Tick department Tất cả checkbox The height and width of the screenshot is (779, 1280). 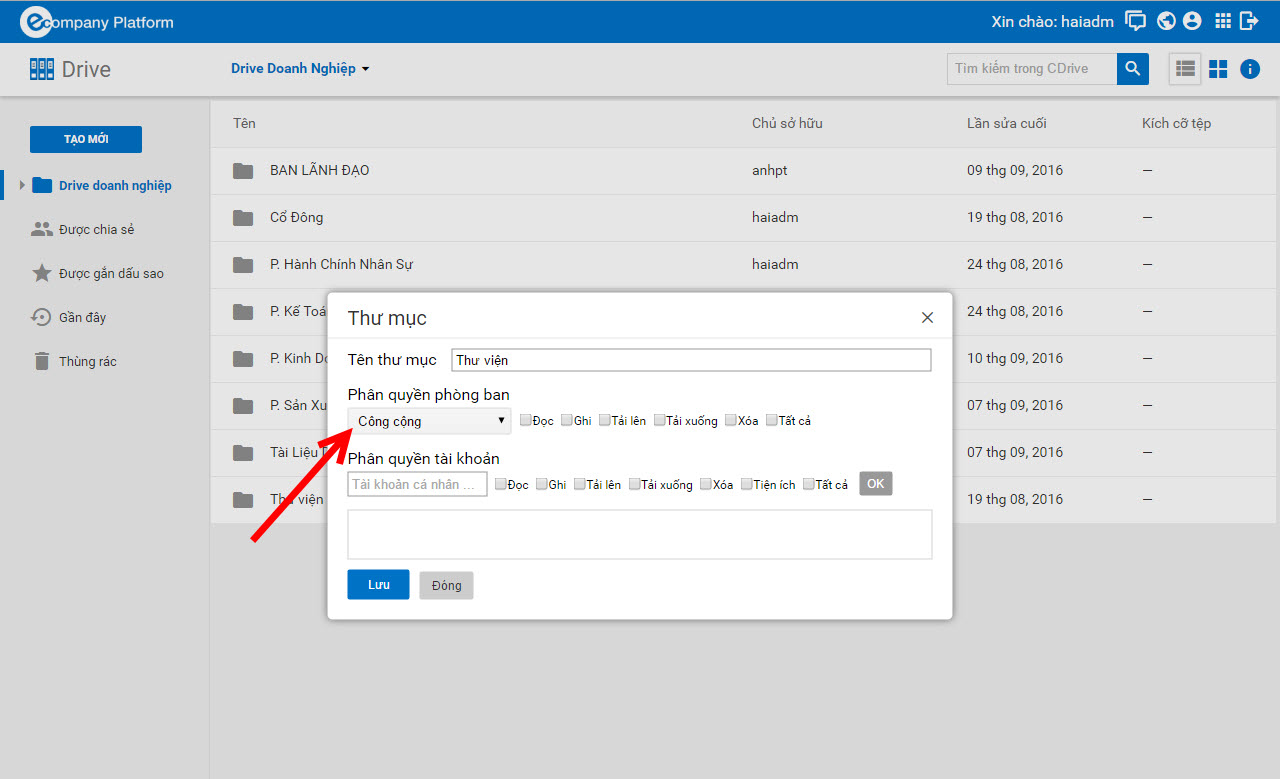(772, 420)
